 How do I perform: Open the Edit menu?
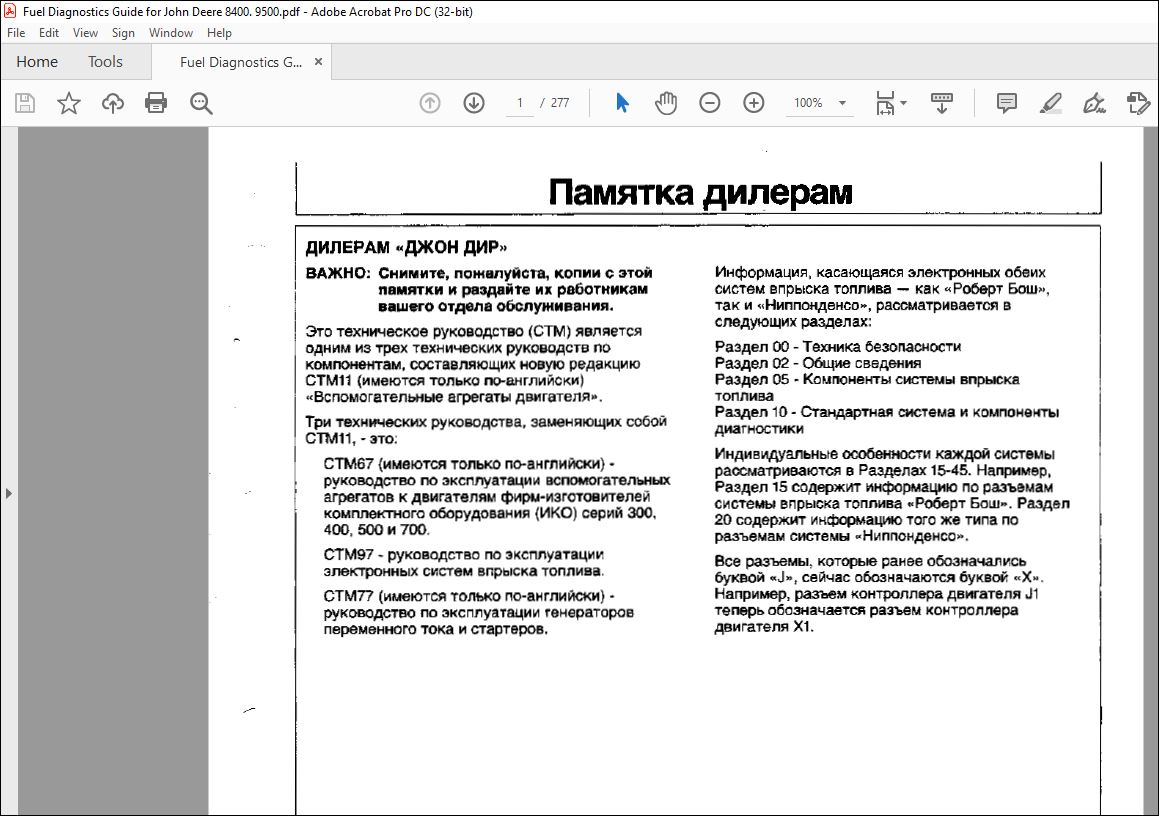(49, 33)
